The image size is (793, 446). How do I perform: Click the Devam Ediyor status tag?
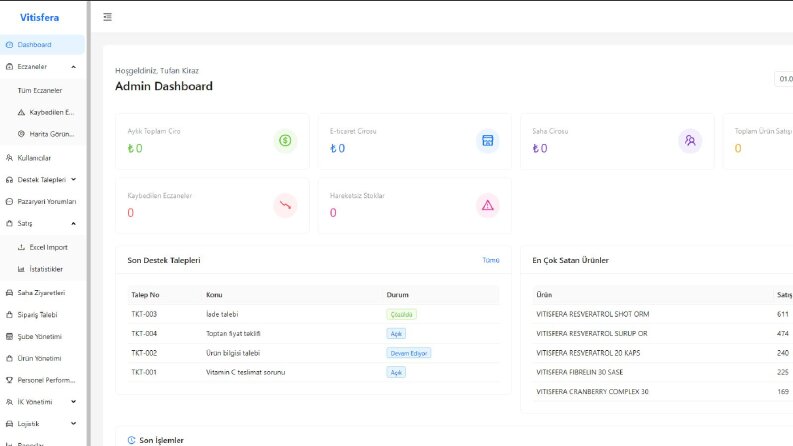409,353
